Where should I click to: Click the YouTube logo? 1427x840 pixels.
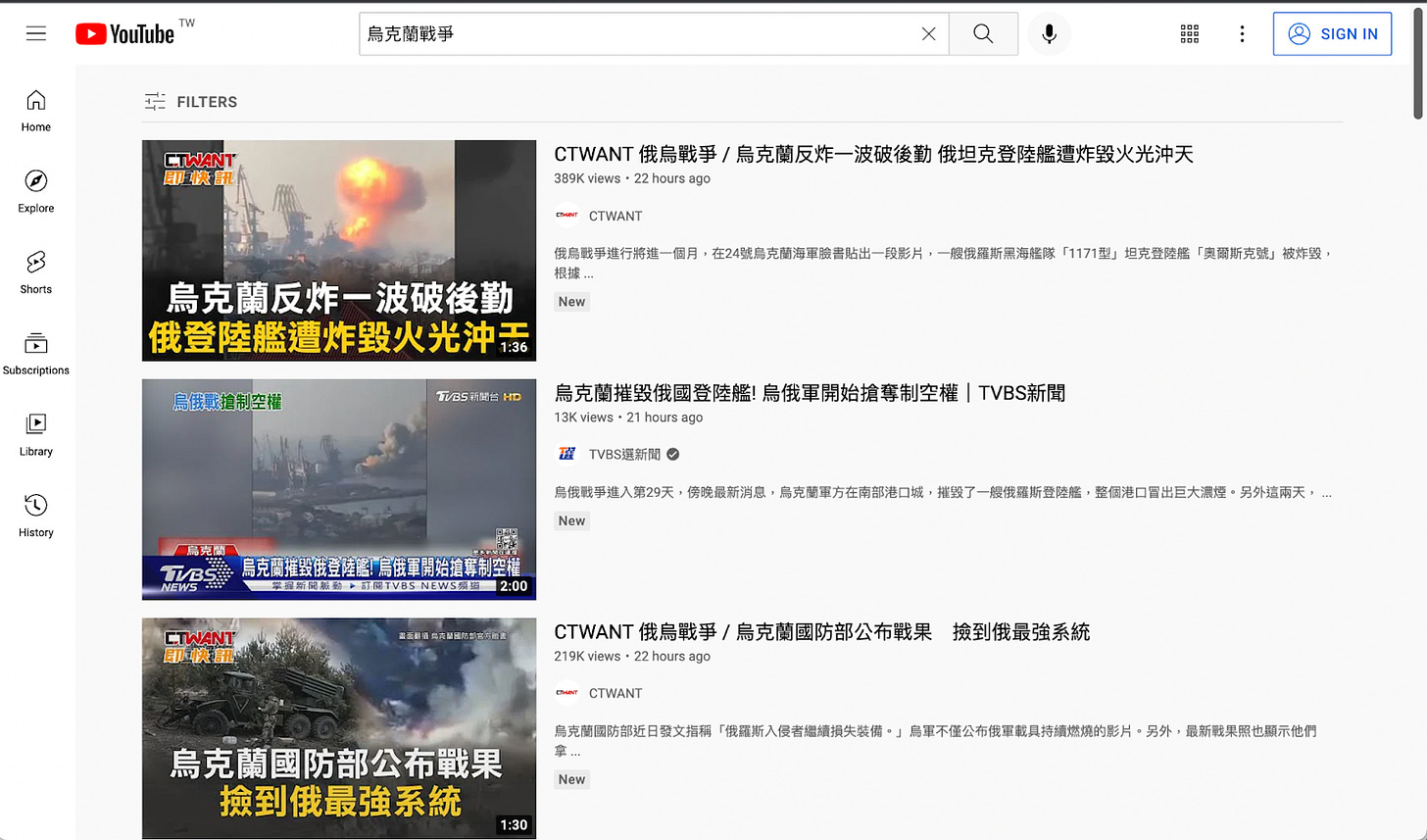(124, 33)
